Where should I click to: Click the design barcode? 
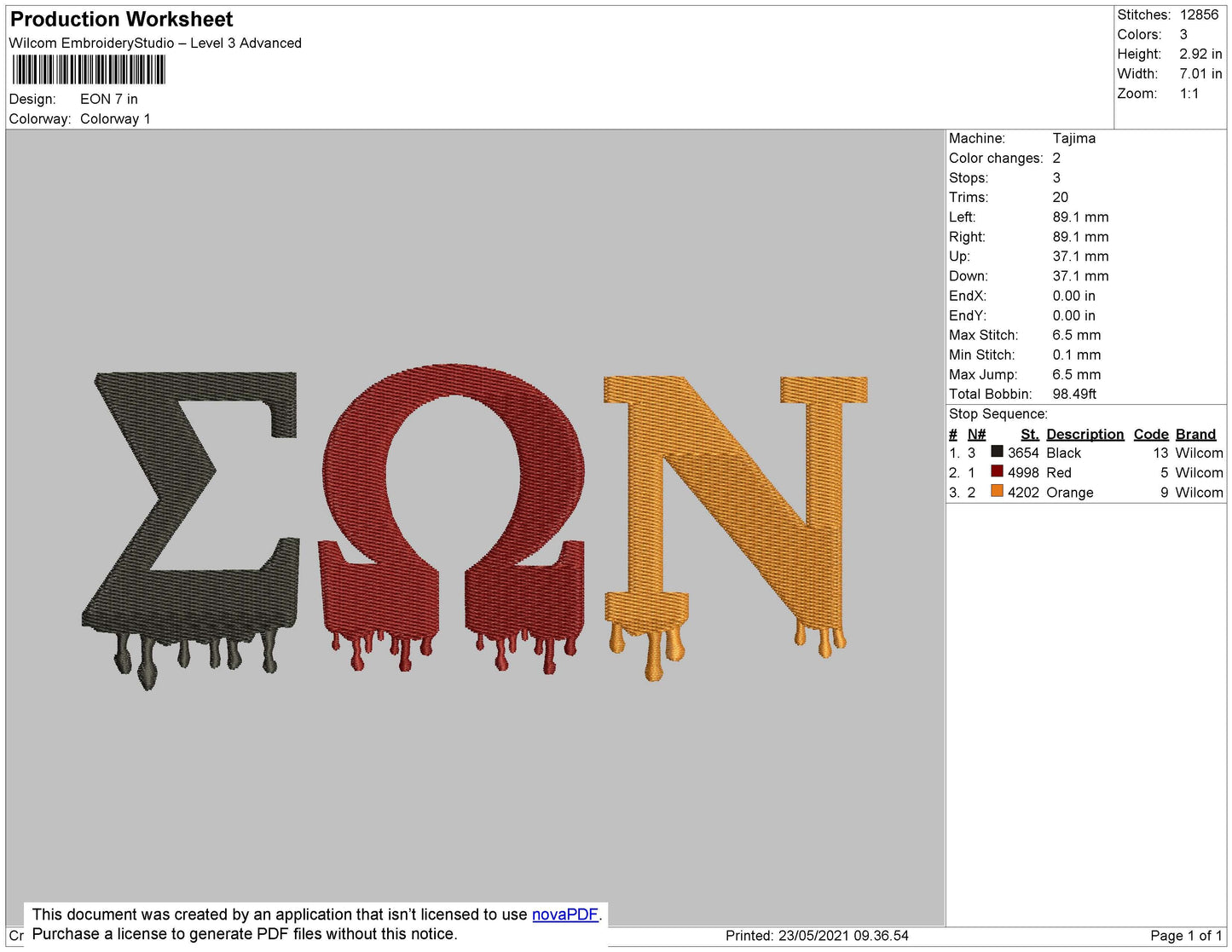[x=89, y=70]
